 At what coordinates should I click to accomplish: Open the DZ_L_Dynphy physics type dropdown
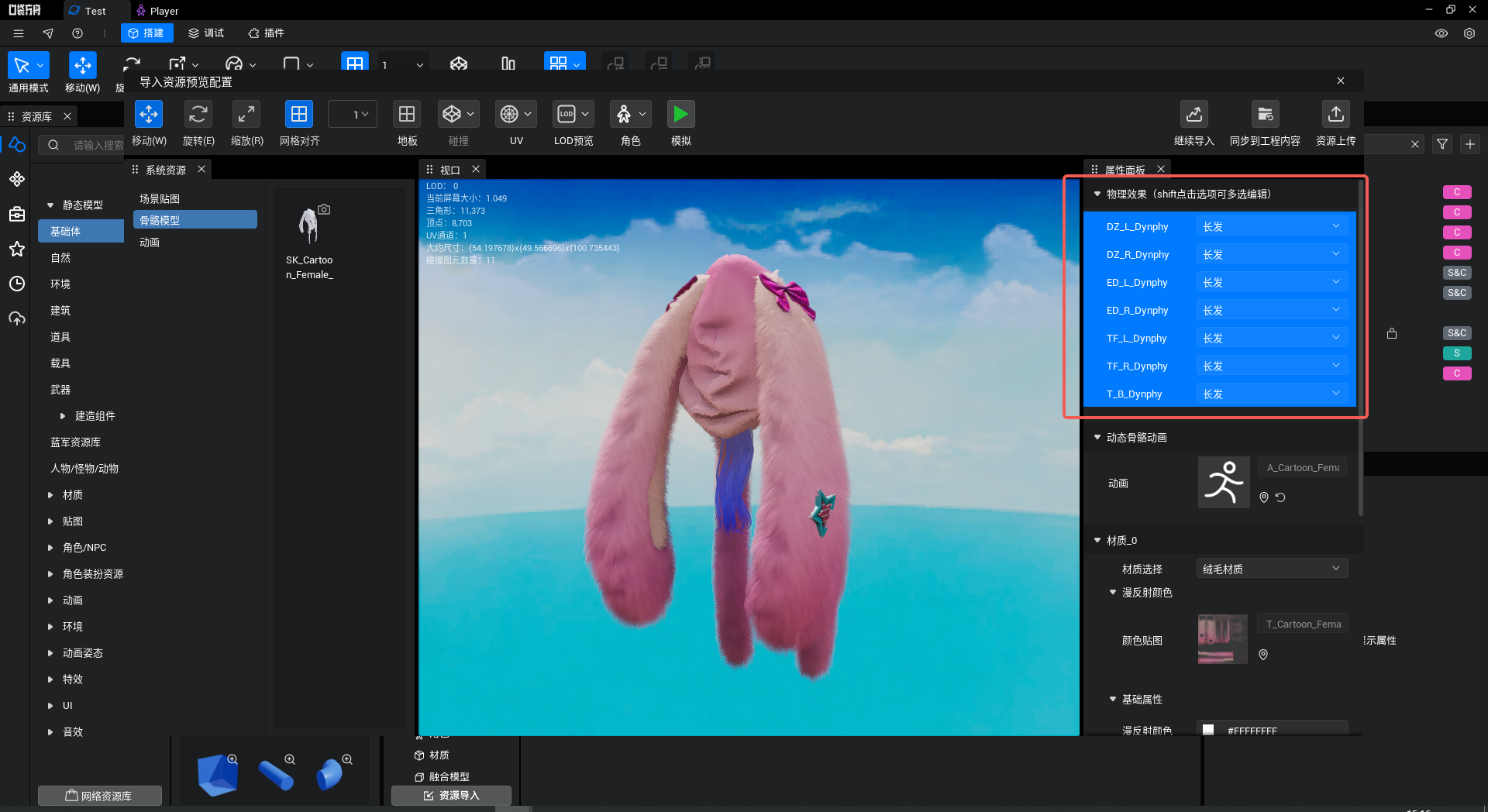[x=1272, y=226]
